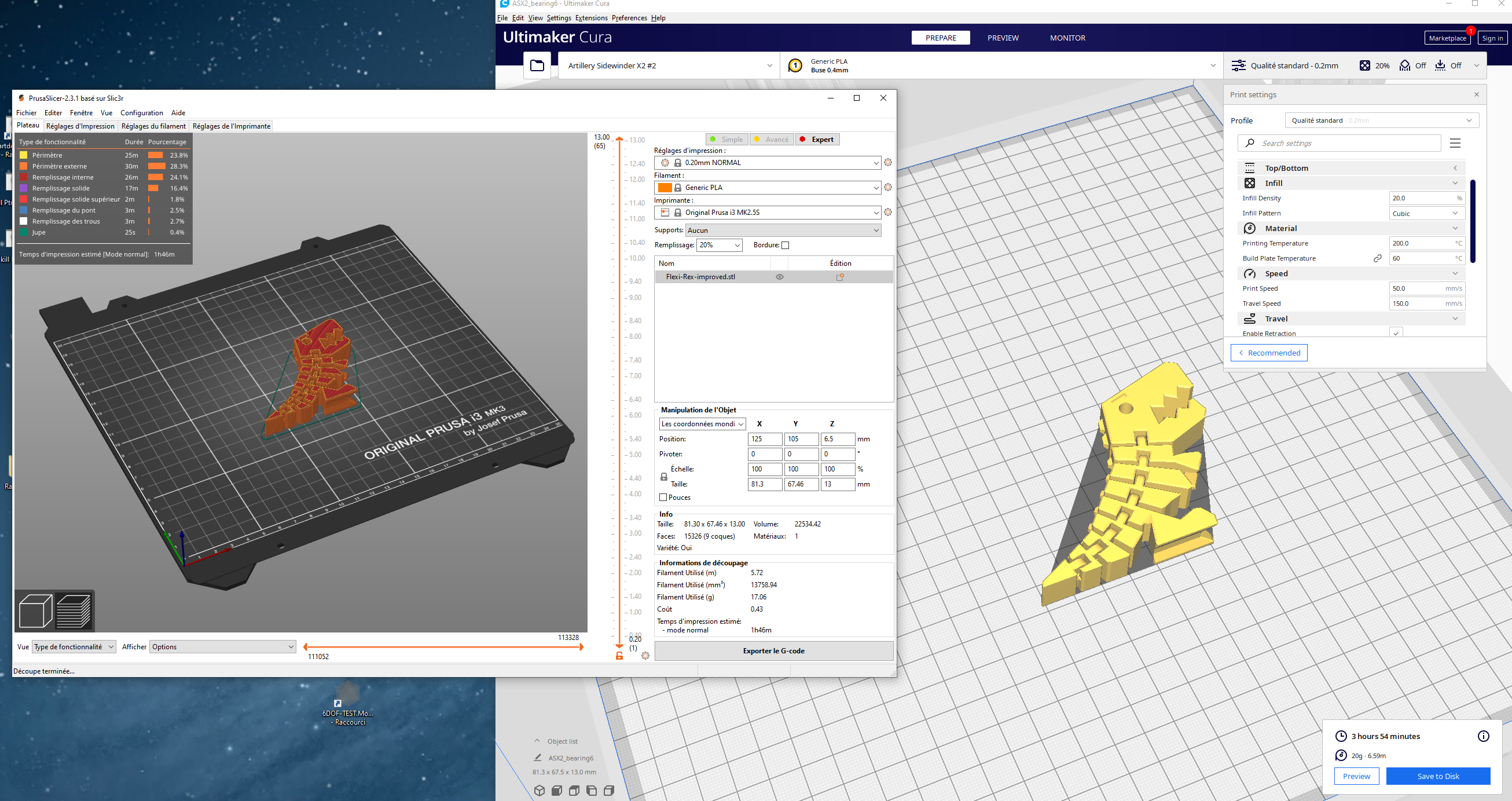The image size is (1512, 801).
Task: Click gear icon next to printer preset
Action: click(888, 213)
